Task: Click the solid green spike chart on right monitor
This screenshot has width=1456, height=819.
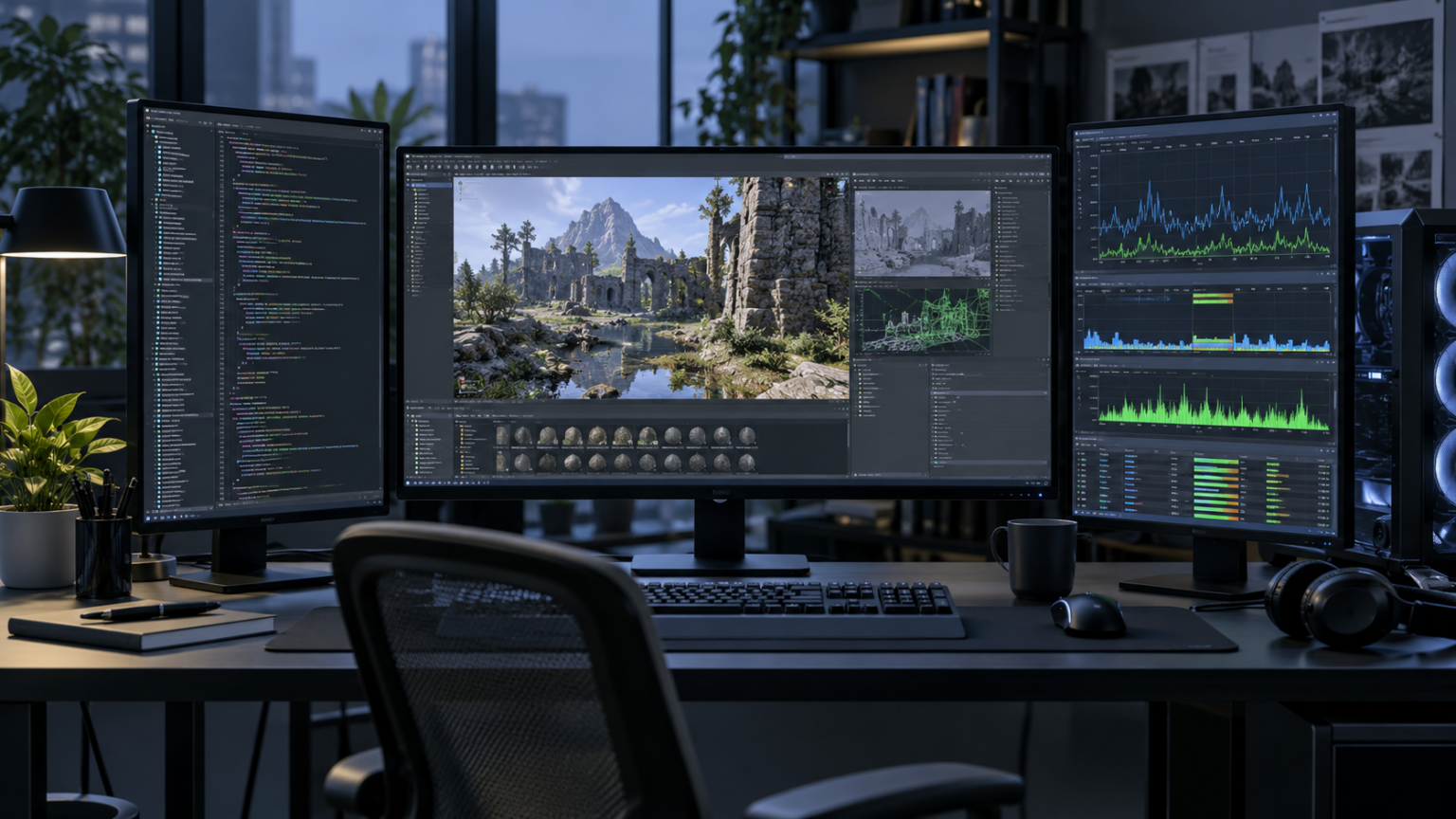Action: [x=1214, y=402]
